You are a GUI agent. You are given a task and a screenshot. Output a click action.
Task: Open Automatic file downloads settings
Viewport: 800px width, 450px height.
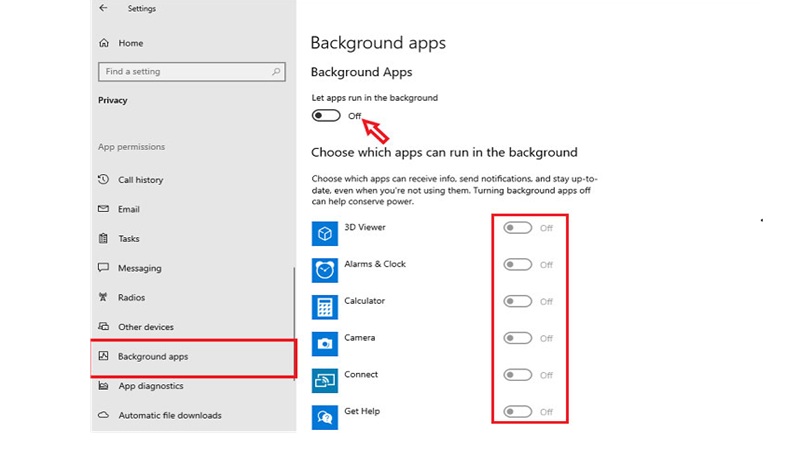coord(169,415)
